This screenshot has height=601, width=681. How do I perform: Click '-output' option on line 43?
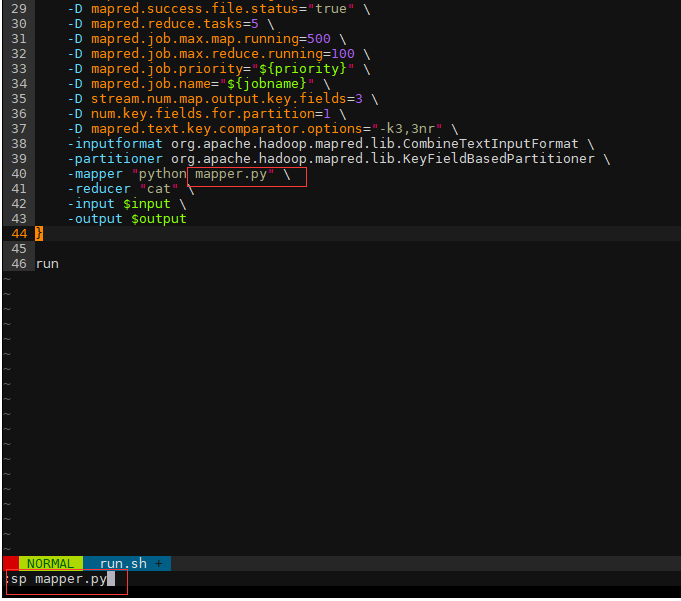coord(95,219)
